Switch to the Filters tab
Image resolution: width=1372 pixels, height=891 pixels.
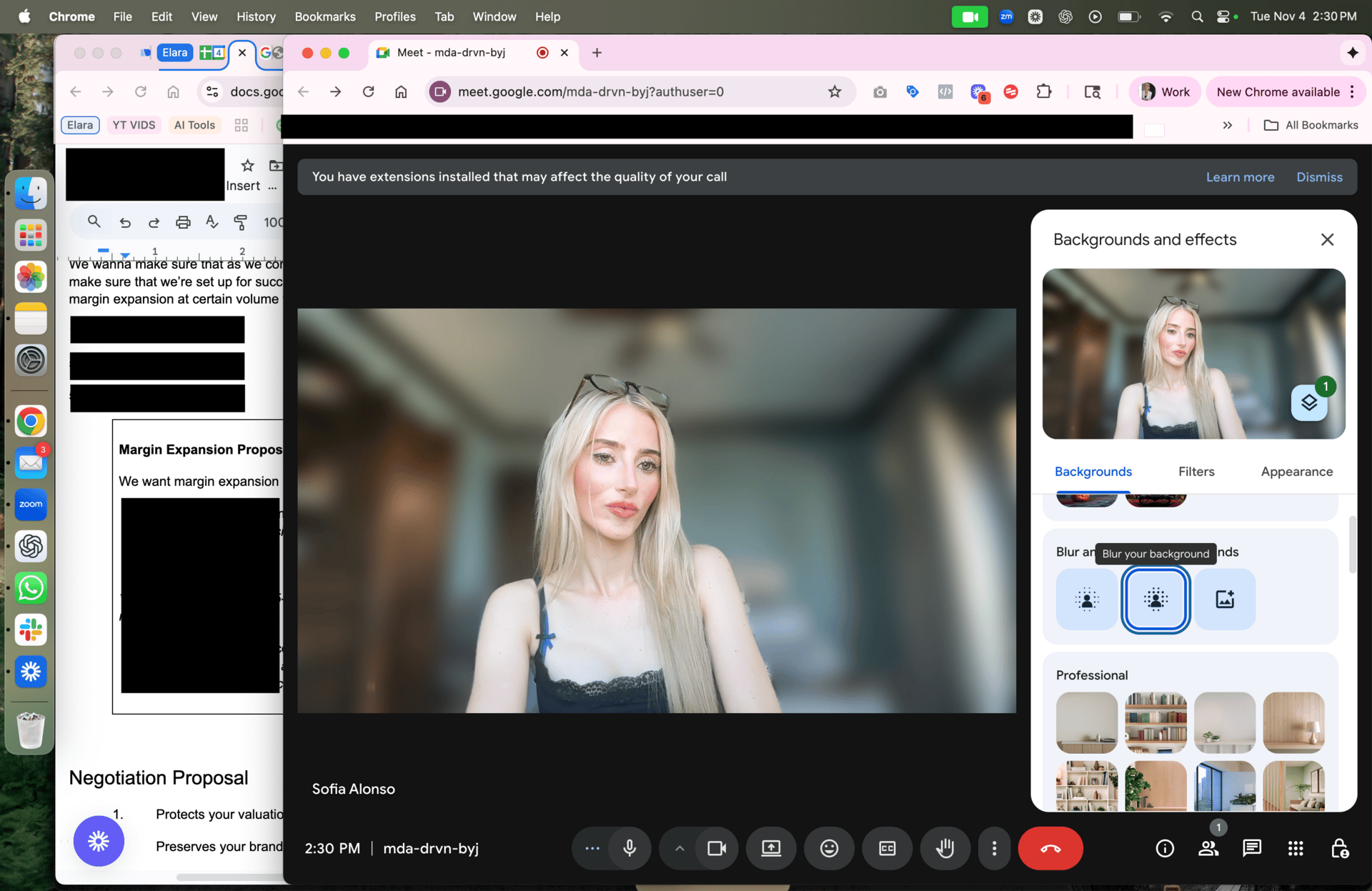[x=1195, y=472]
